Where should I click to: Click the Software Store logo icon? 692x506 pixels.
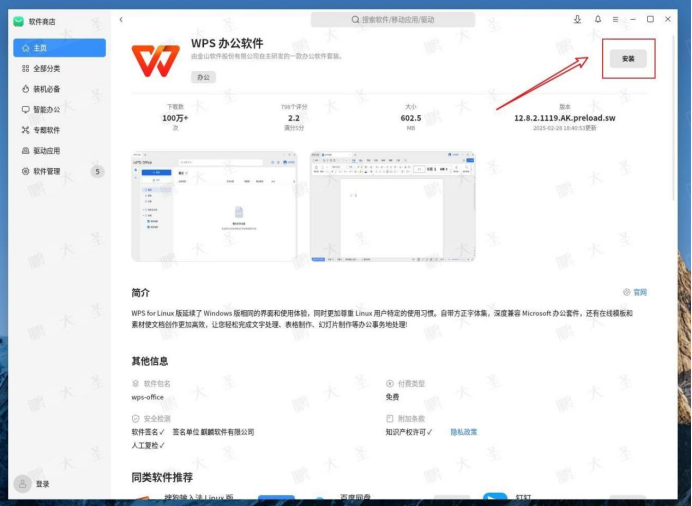click(x=19, y=21)
